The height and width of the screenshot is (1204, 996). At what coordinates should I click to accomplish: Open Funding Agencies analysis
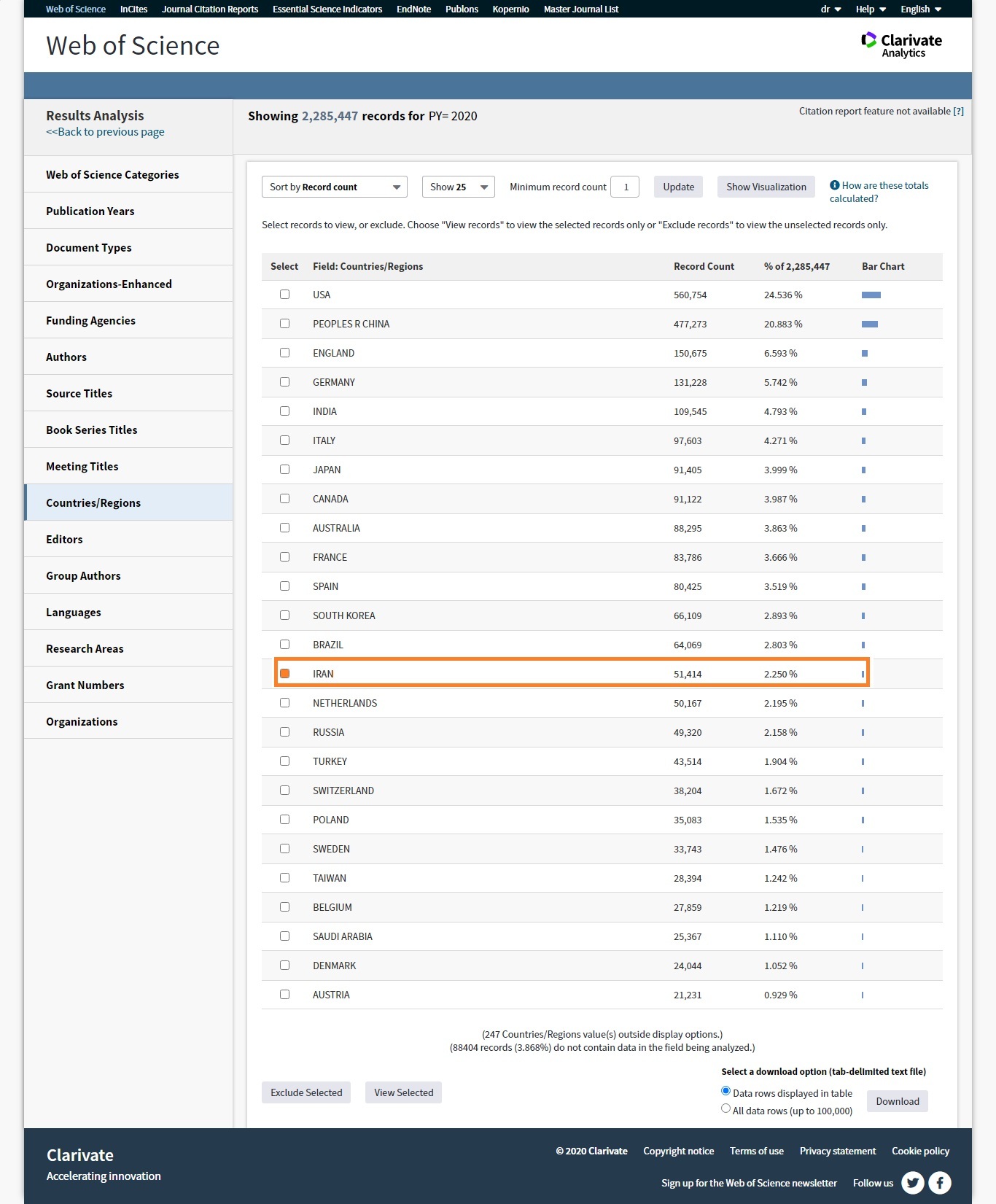128,320
